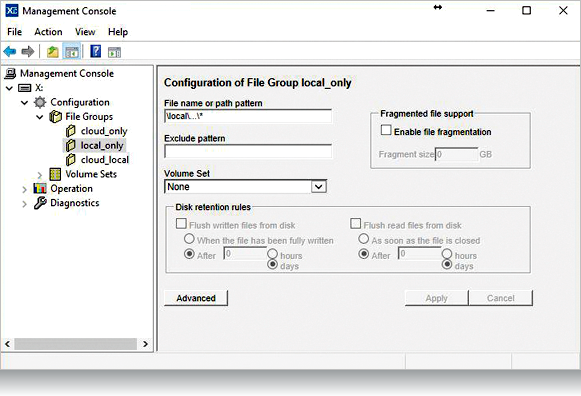Click the cloud_local file group icon
Screen dimensions: 581x396
[x=70, y=160]
